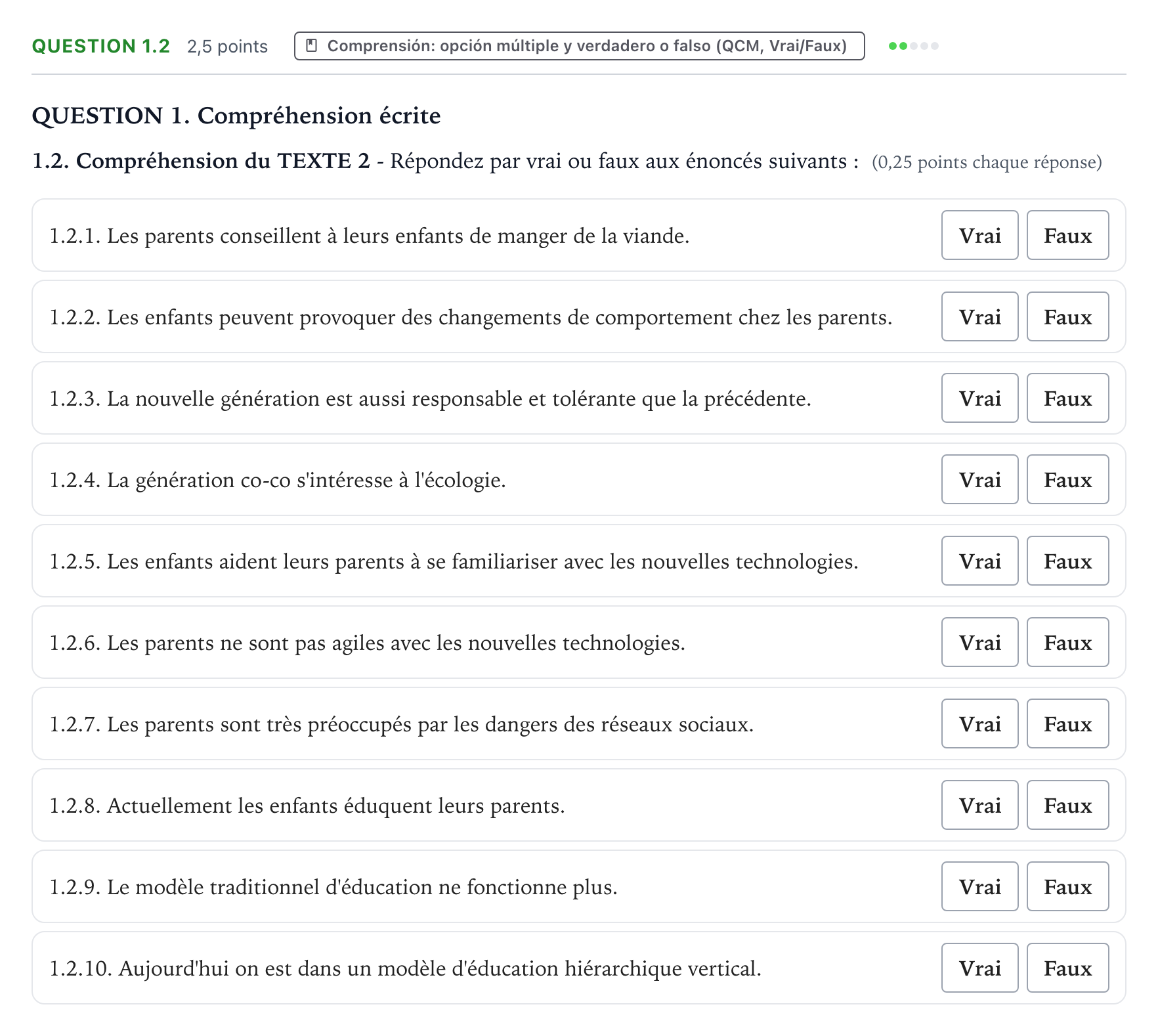Image resolution: width=1158 pixels, height=1036 pixels.
Task: Pick Vrai for 1.2.10 hiérarchique vertical
Action: tap(979, 968)
